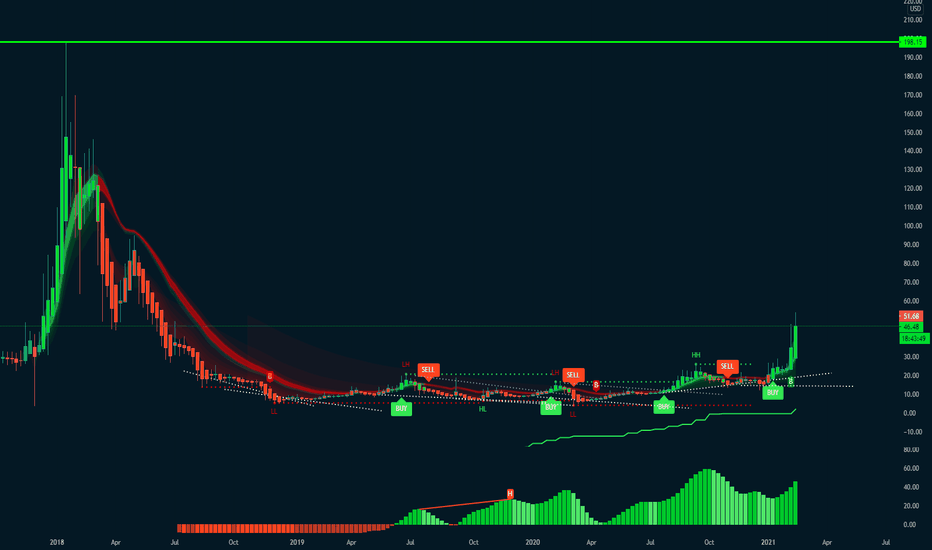Select the BUY signal near July 2020
The height and width of the screenshot is (550, 932).
coord(664,406)
